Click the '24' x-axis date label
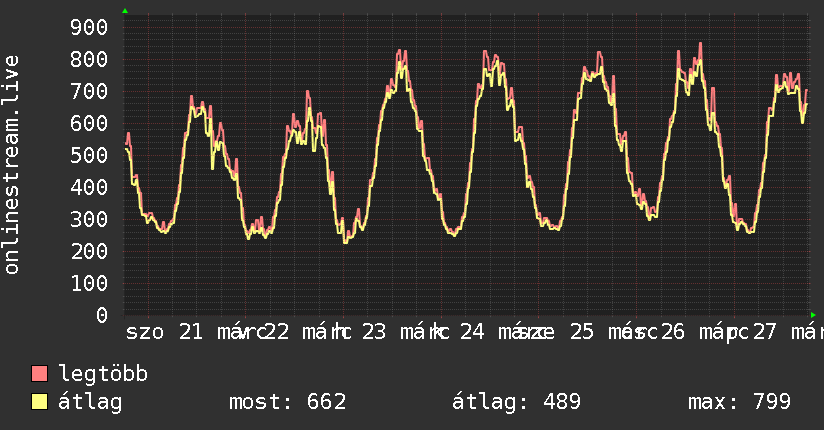Image resolution: width=824 pixels, height=430 pixels. click(472, 332)
